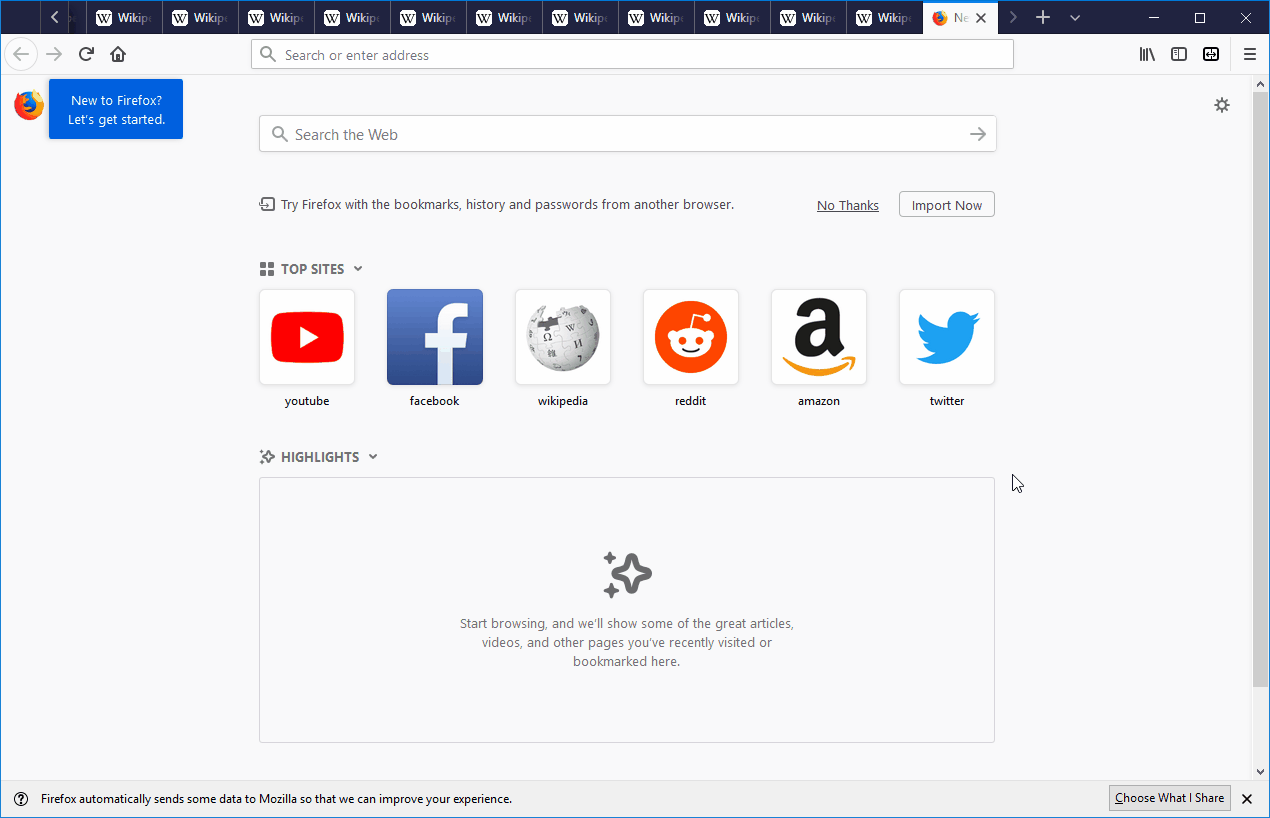Close the New Tab tab
The width and height of the screenshot is (1270, 818).
[981, 18]
